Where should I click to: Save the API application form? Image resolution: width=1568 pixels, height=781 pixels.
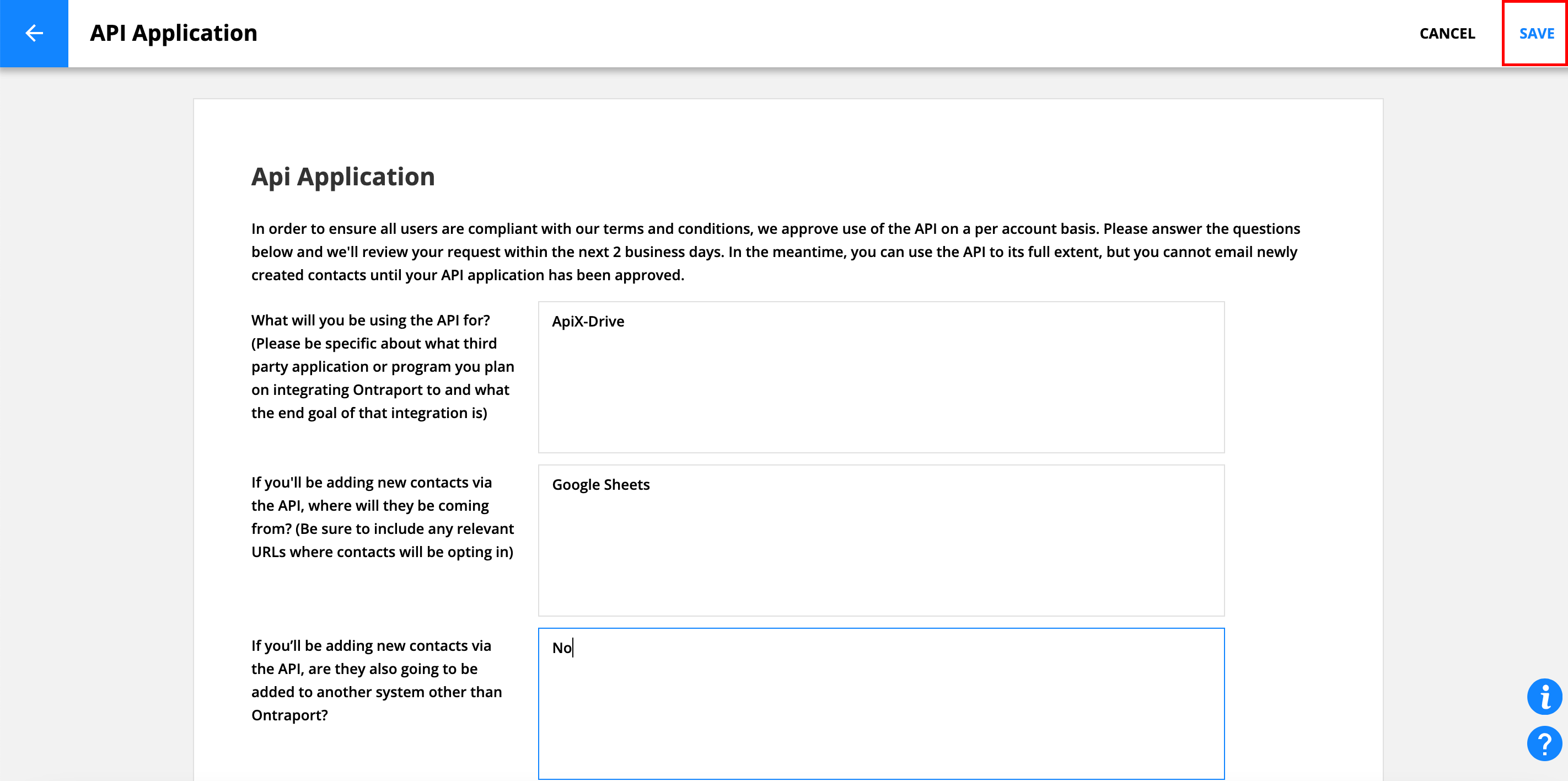(x=1537, y=34)
